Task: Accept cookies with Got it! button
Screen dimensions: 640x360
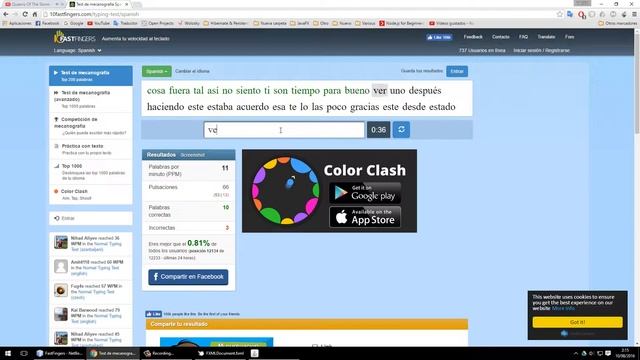Action: pyautogui.click(x=578, y=322)
